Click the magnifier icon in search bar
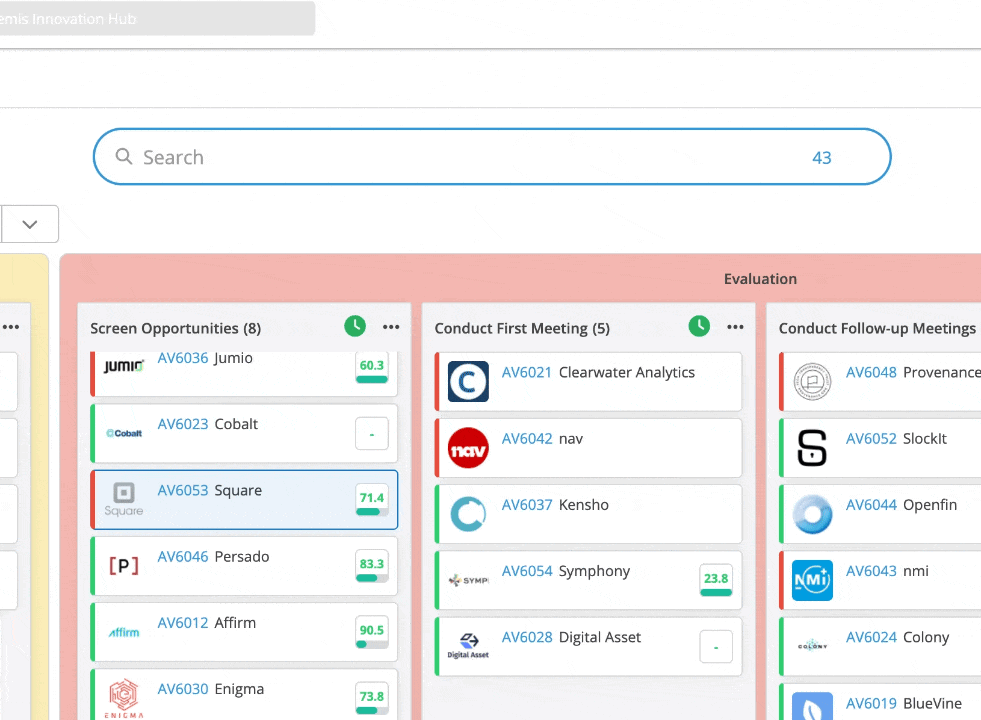Screen dimensions: 981x720 [x=124, y=156]
